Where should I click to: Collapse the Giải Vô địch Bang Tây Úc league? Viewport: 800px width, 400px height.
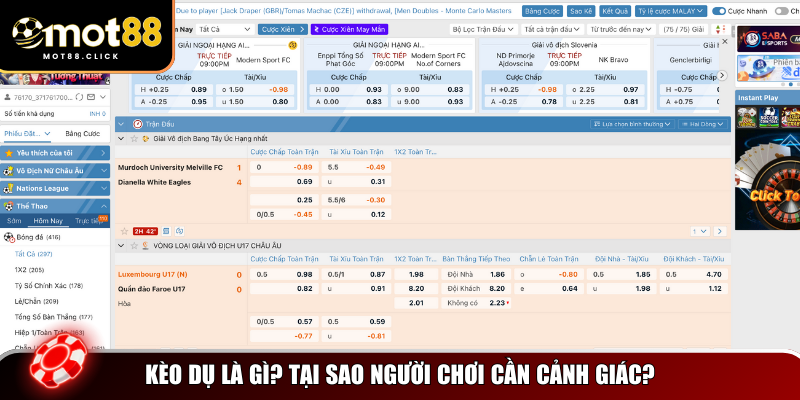(x=121, y=138)
